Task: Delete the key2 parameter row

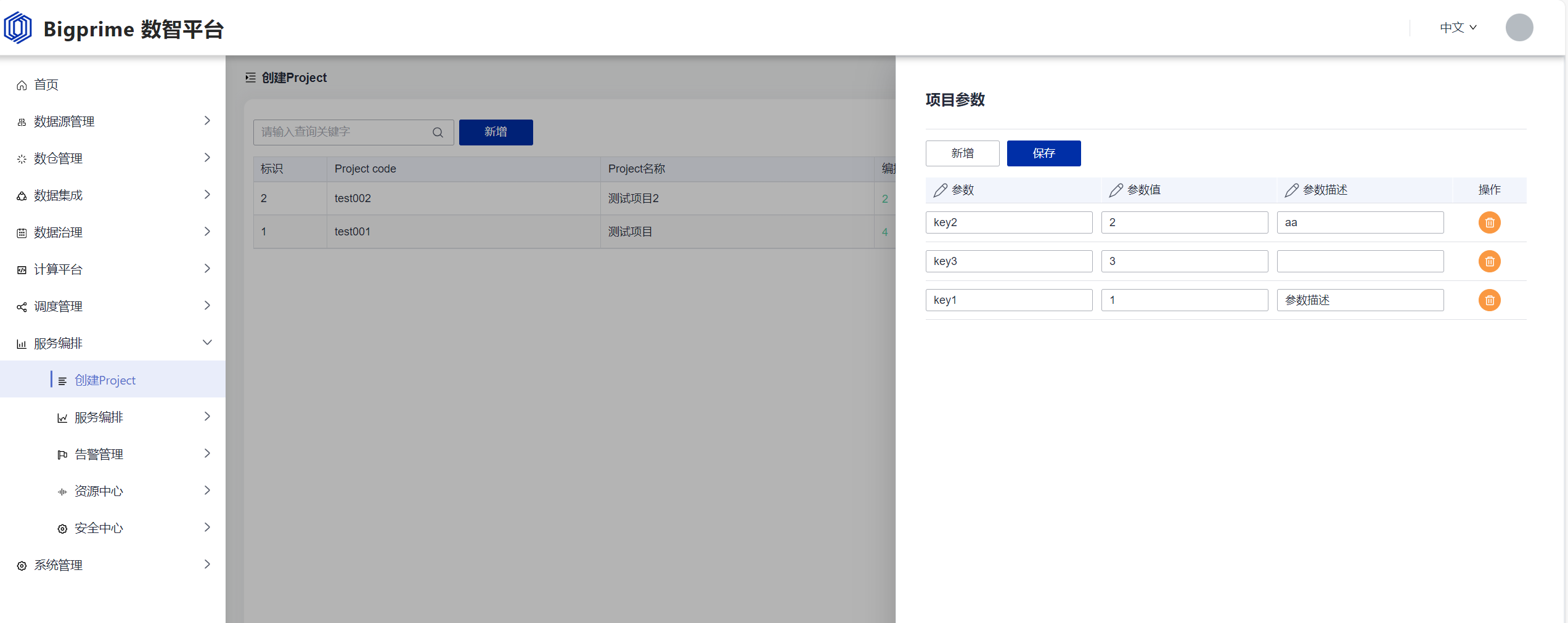Action: pyautogui.click(x=1489, y=222)
